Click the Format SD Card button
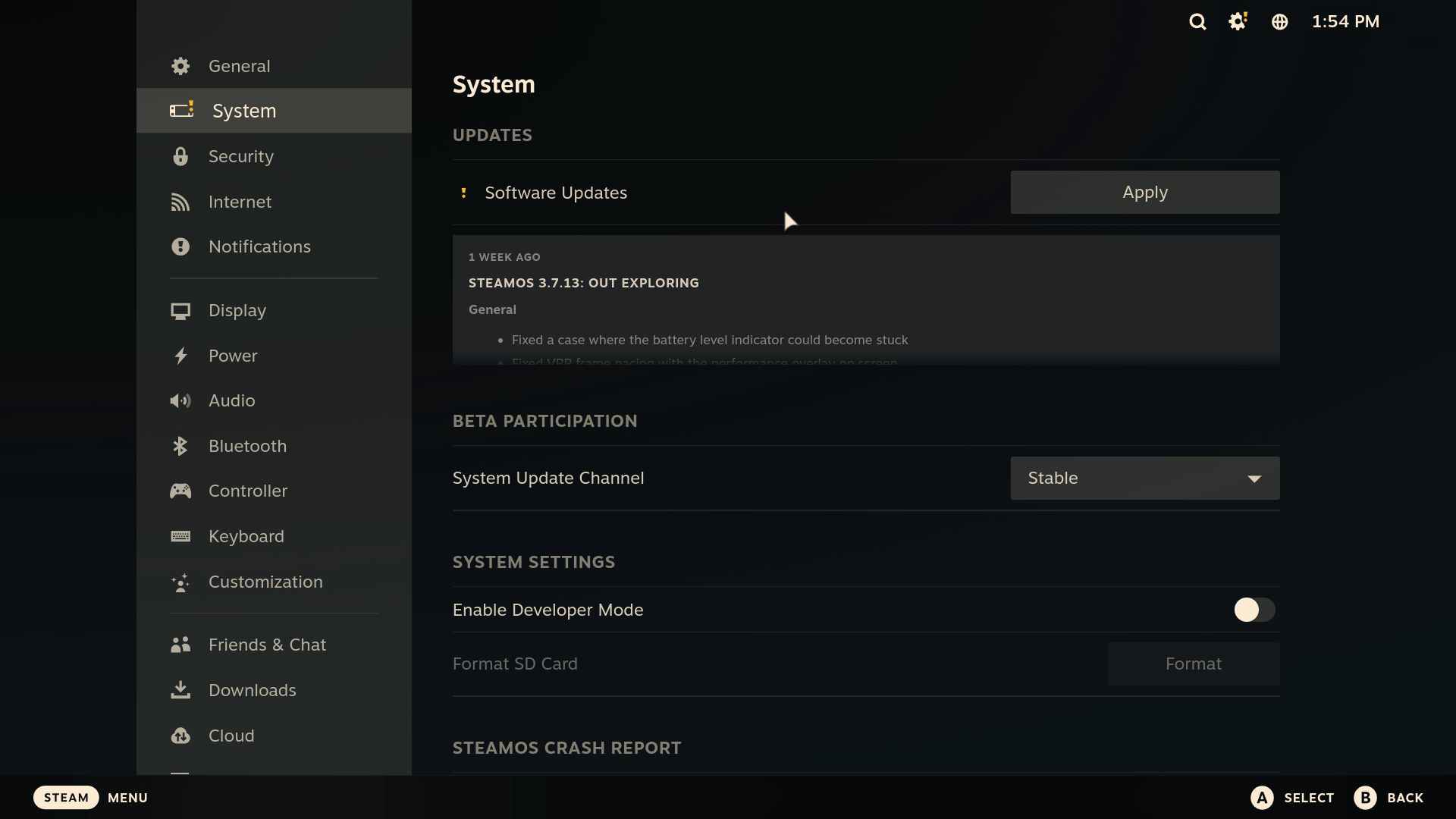This screenshot has height=819, width=1456. click(1193, 664)
